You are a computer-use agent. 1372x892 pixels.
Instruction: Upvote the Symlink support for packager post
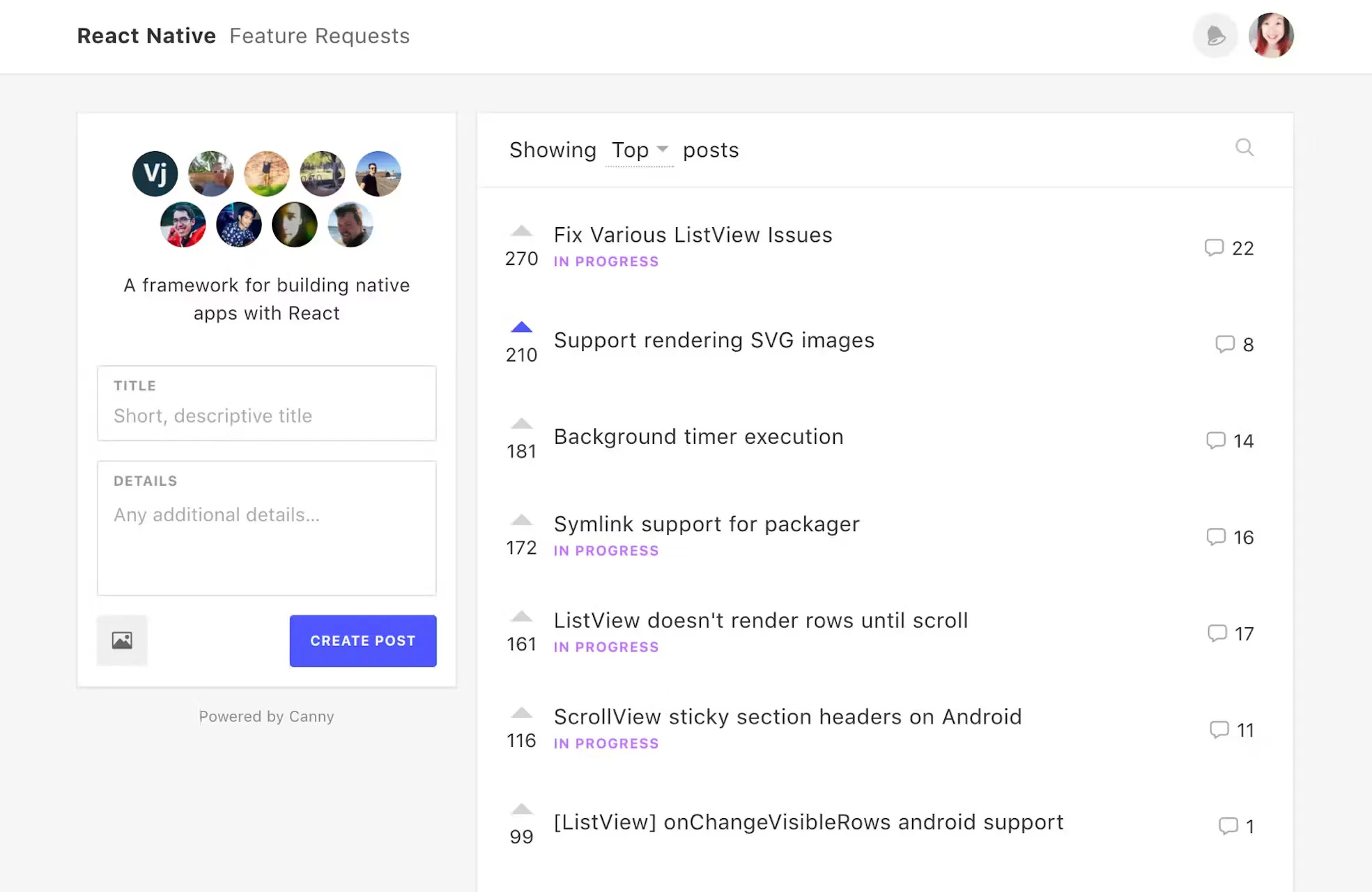[x=521, y=521]
